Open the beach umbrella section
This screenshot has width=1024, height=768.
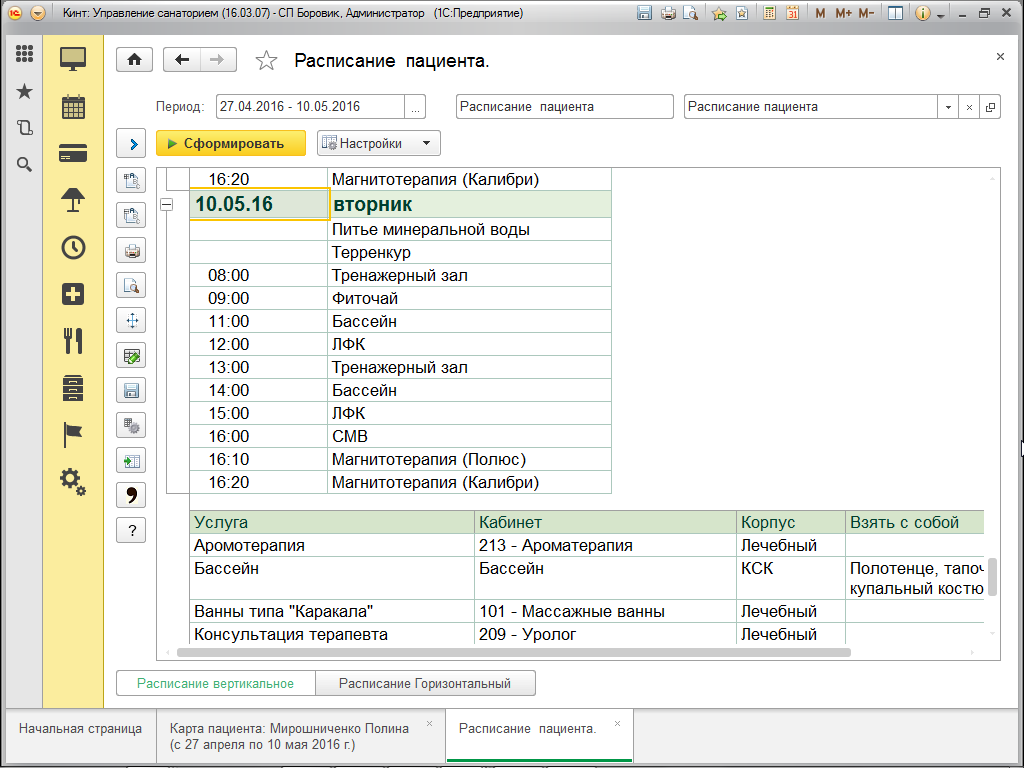(x=73, y=200)
